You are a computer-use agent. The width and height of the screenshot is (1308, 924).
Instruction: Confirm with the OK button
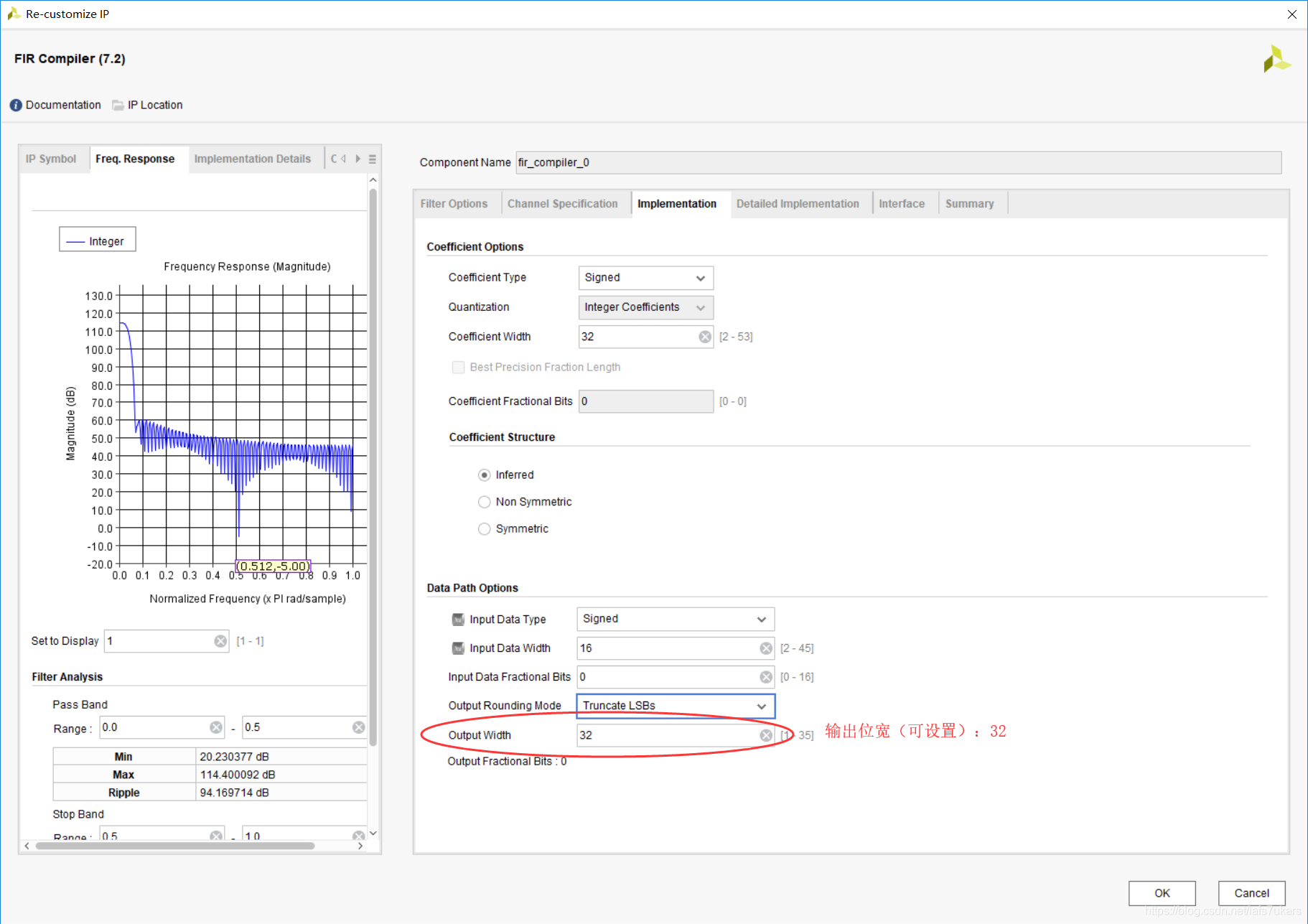coord(1162,893)
